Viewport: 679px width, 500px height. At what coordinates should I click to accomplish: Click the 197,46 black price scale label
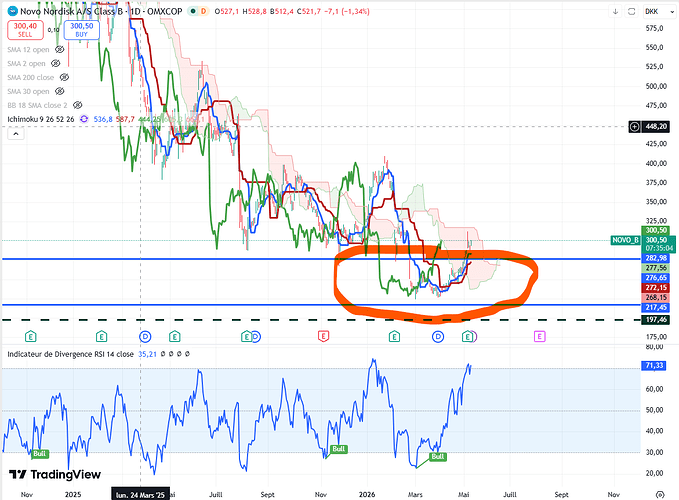pyautogui.click(x=656, y=320)
